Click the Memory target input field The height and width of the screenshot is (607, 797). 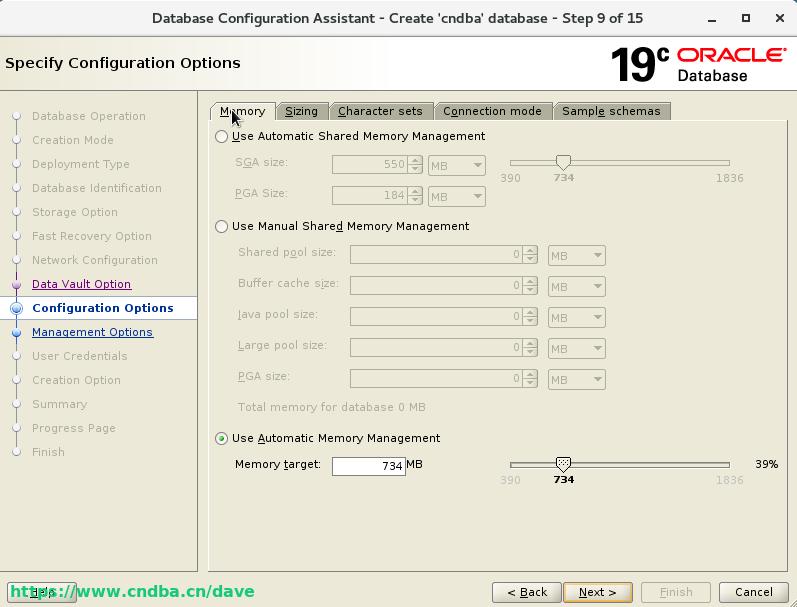pyautogui.click(x=369, y=466)
